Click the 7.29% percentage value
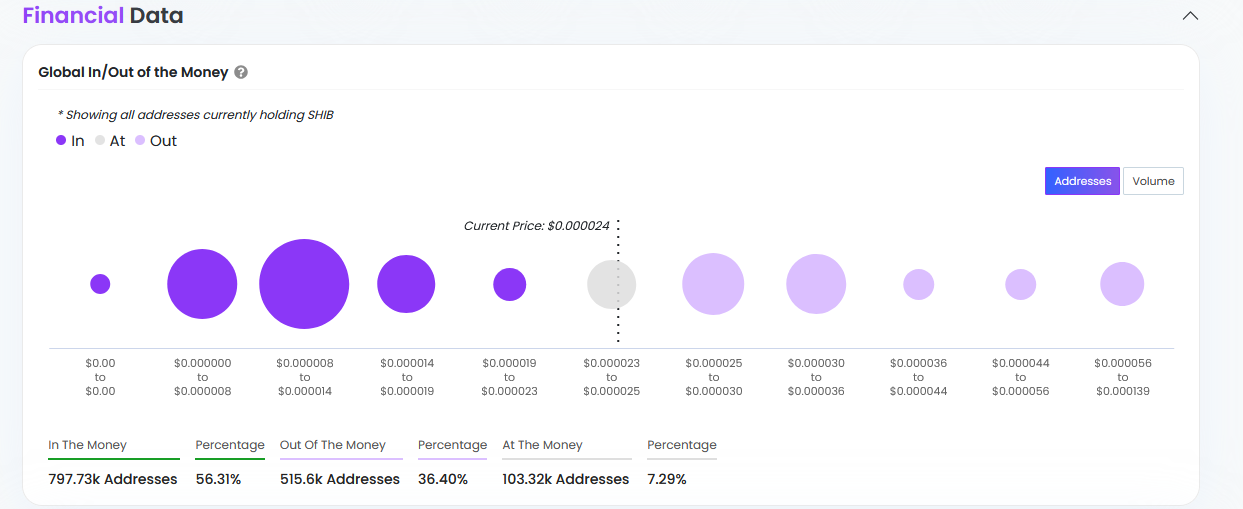 click(x=667, y=479)
